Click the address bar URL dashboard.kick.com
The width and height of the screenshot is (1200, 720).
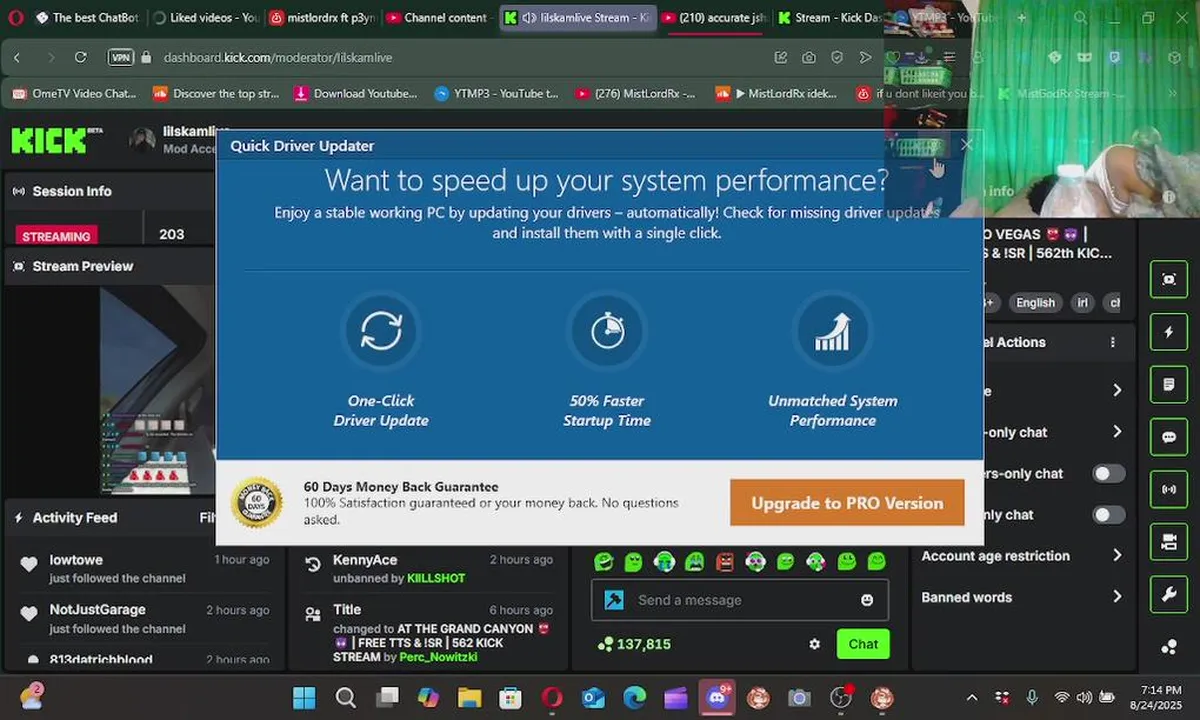278,58
